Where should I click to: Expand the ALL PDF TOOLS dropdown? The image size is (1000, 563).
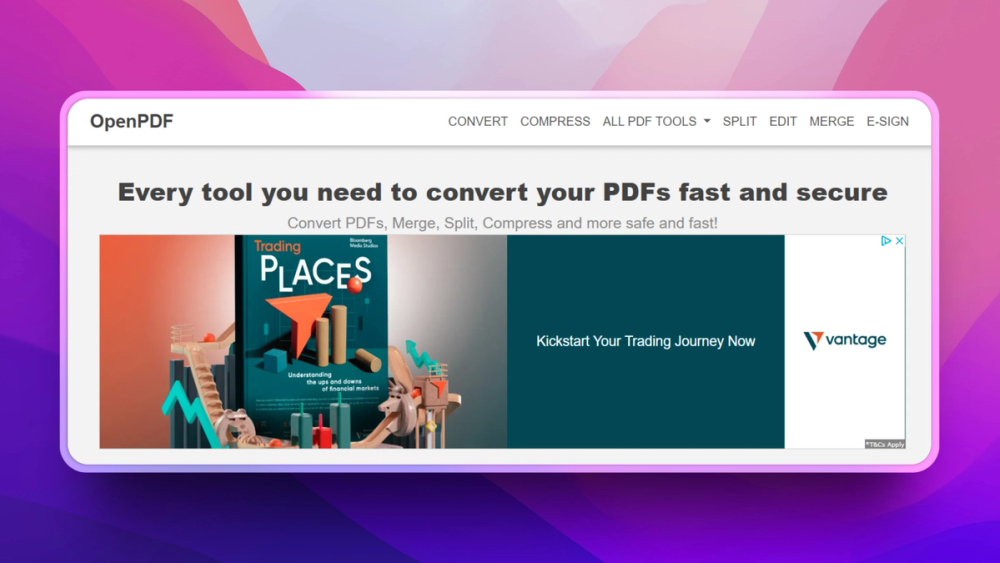[656, 121]
